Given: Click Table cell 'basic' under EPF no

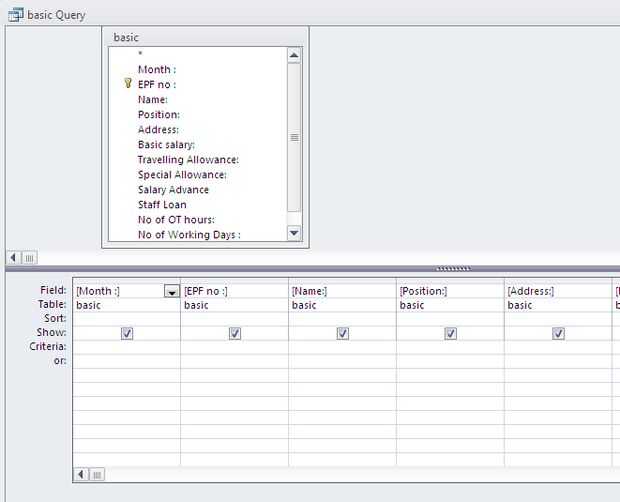Looking at the screenshot, I should (234, 305).
